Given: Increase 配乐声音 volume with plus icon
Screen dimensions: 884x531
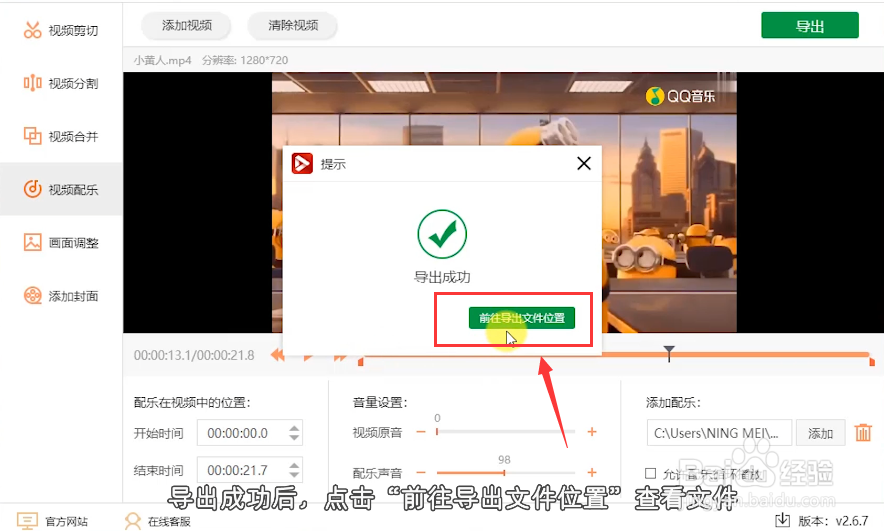Looking at the screenshot, I should coord(591,472).
